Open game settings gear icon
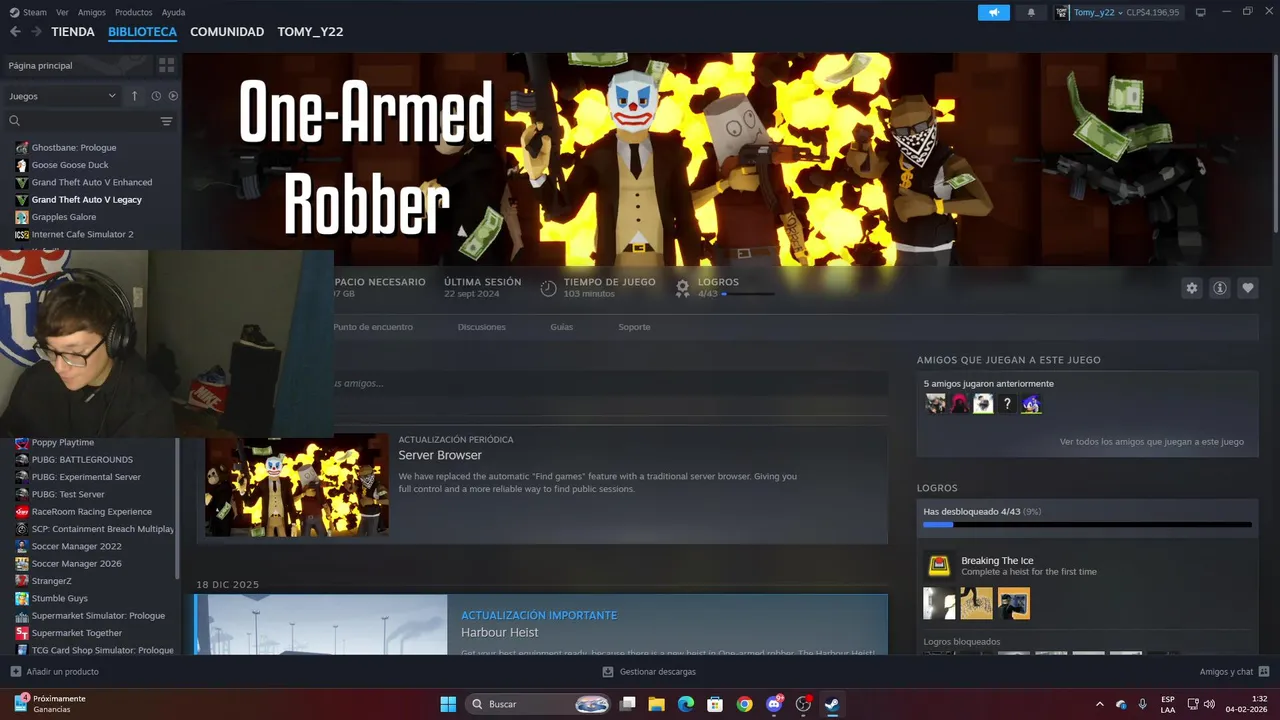1280x720 pixels. pos(1192,288)
